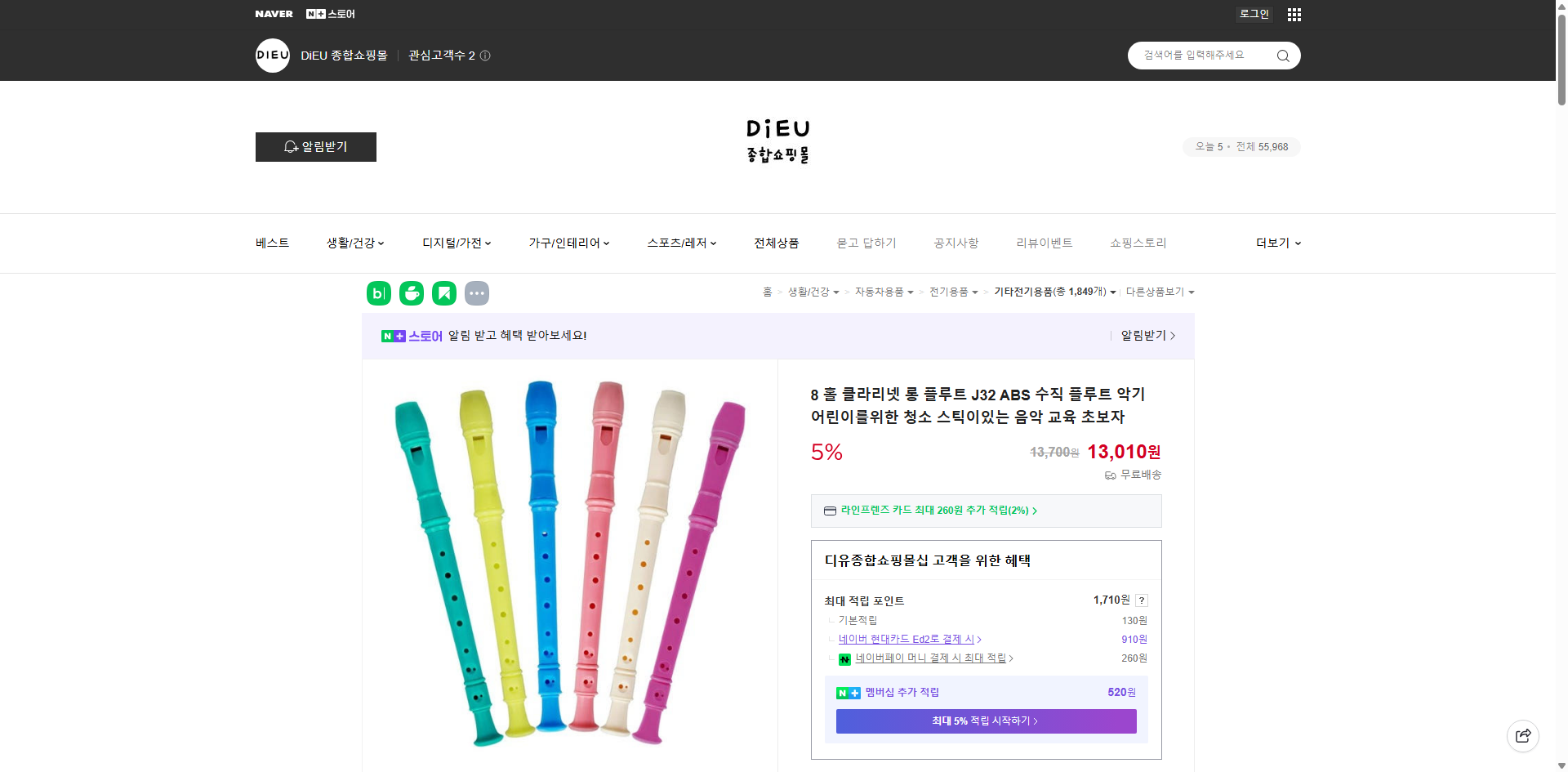Share product via the Naver Blog icon
1568x772 pixels.
(x=378, y=292)
